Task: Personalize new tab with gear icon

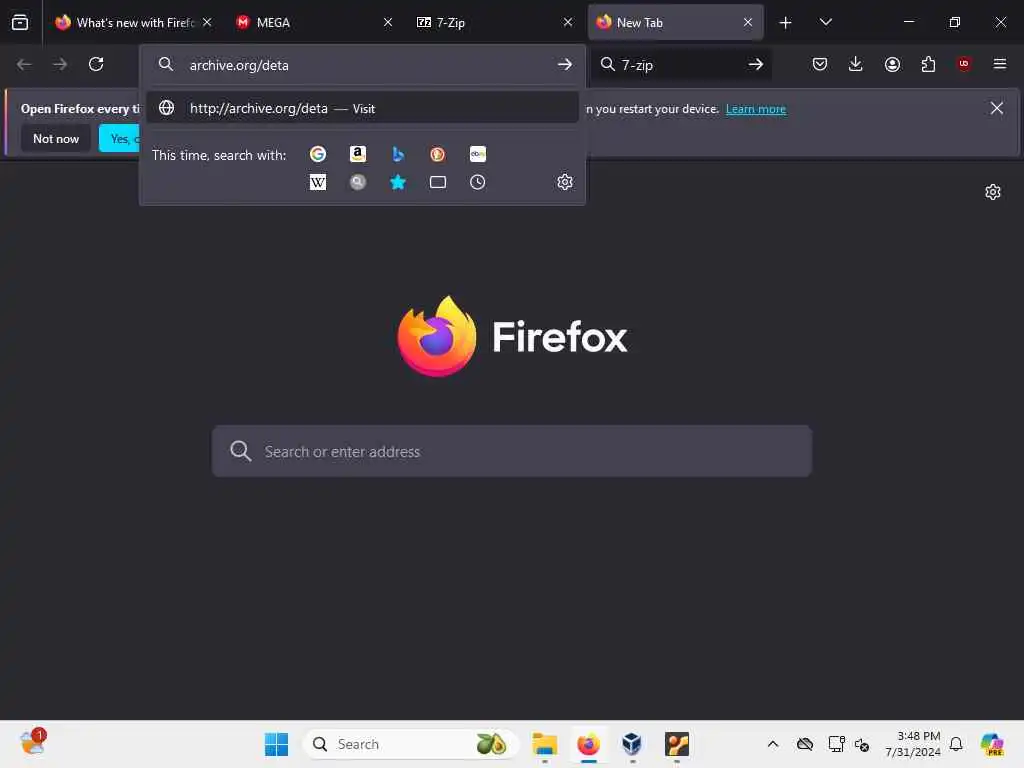Action: [993, 192]
